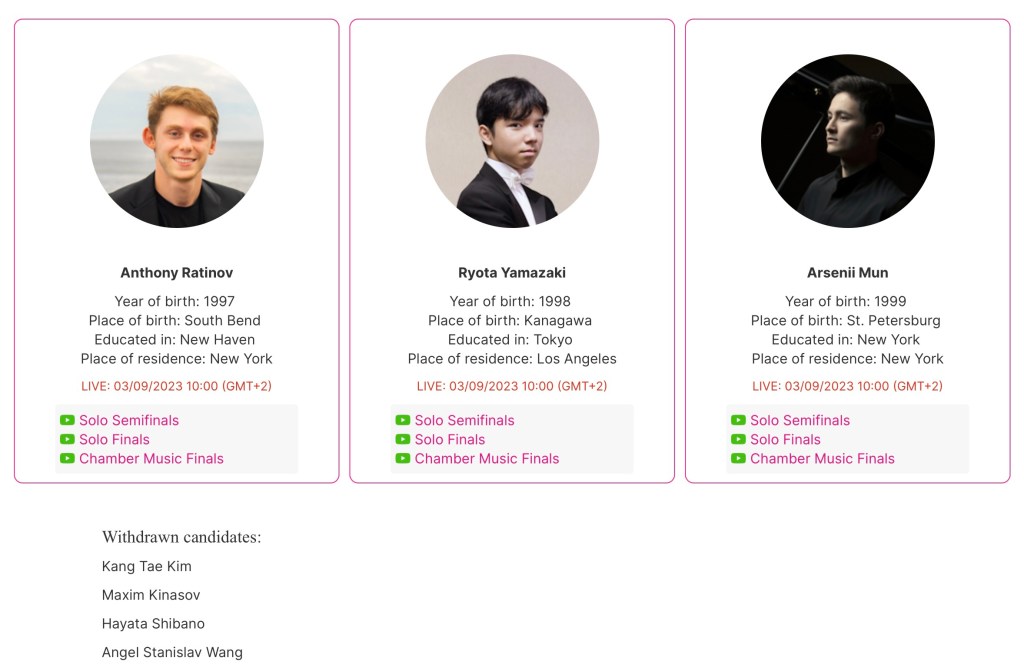Watch Ryota Yamazaki's Solo Finals video

450,440
